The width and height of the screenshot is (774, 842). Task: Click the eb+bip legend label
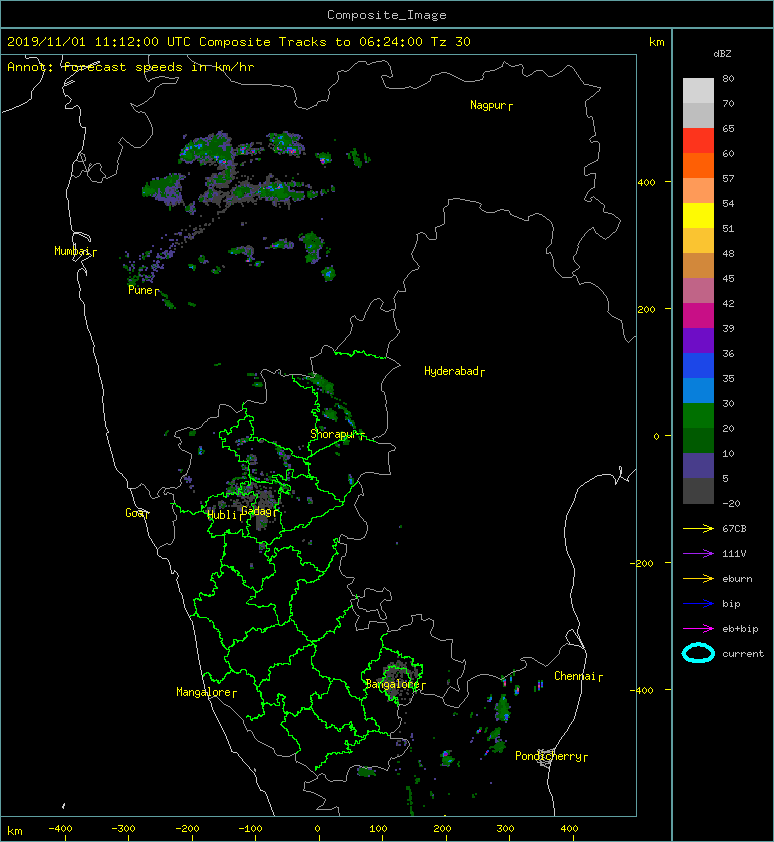pyautogui.click(x=740, y=629)
